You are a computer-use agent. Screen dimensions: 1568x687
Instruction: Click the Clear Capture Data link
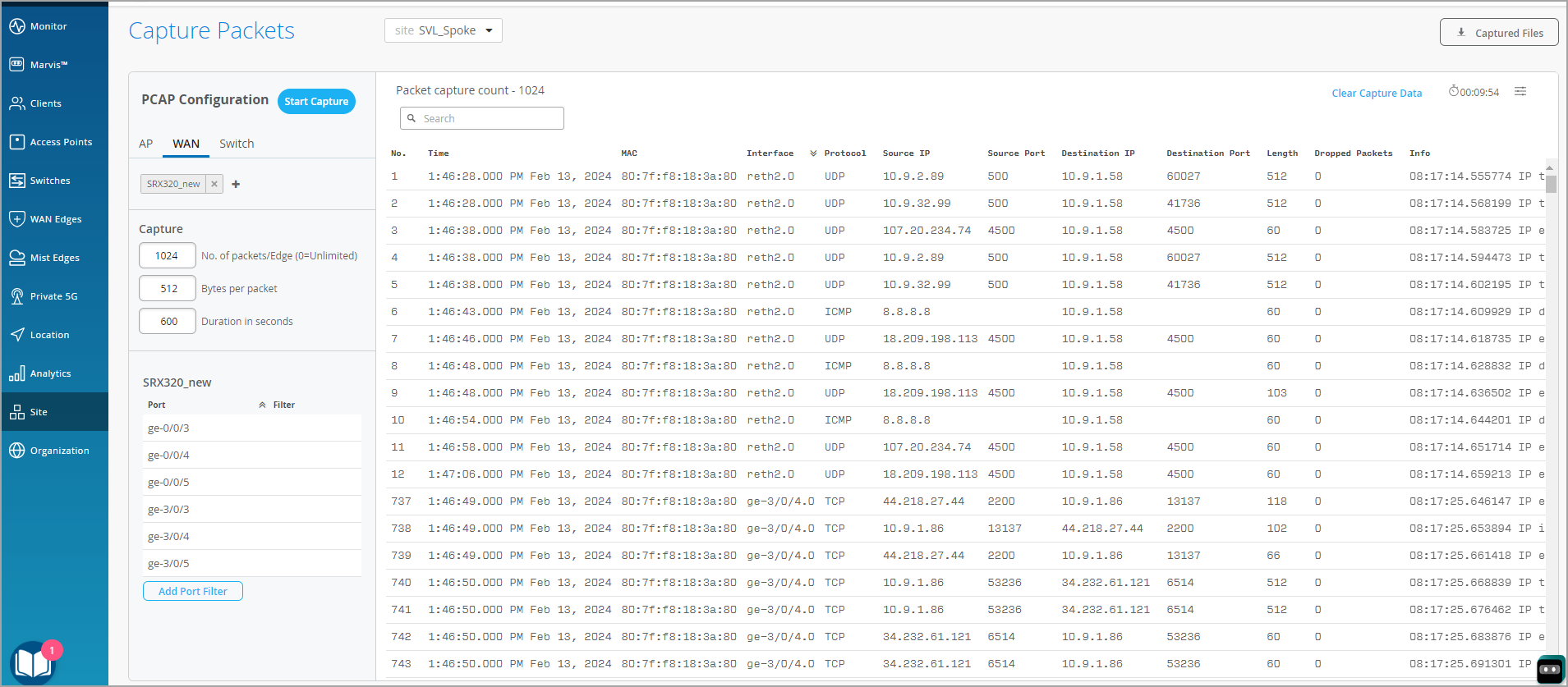[x=1377, y=93]
